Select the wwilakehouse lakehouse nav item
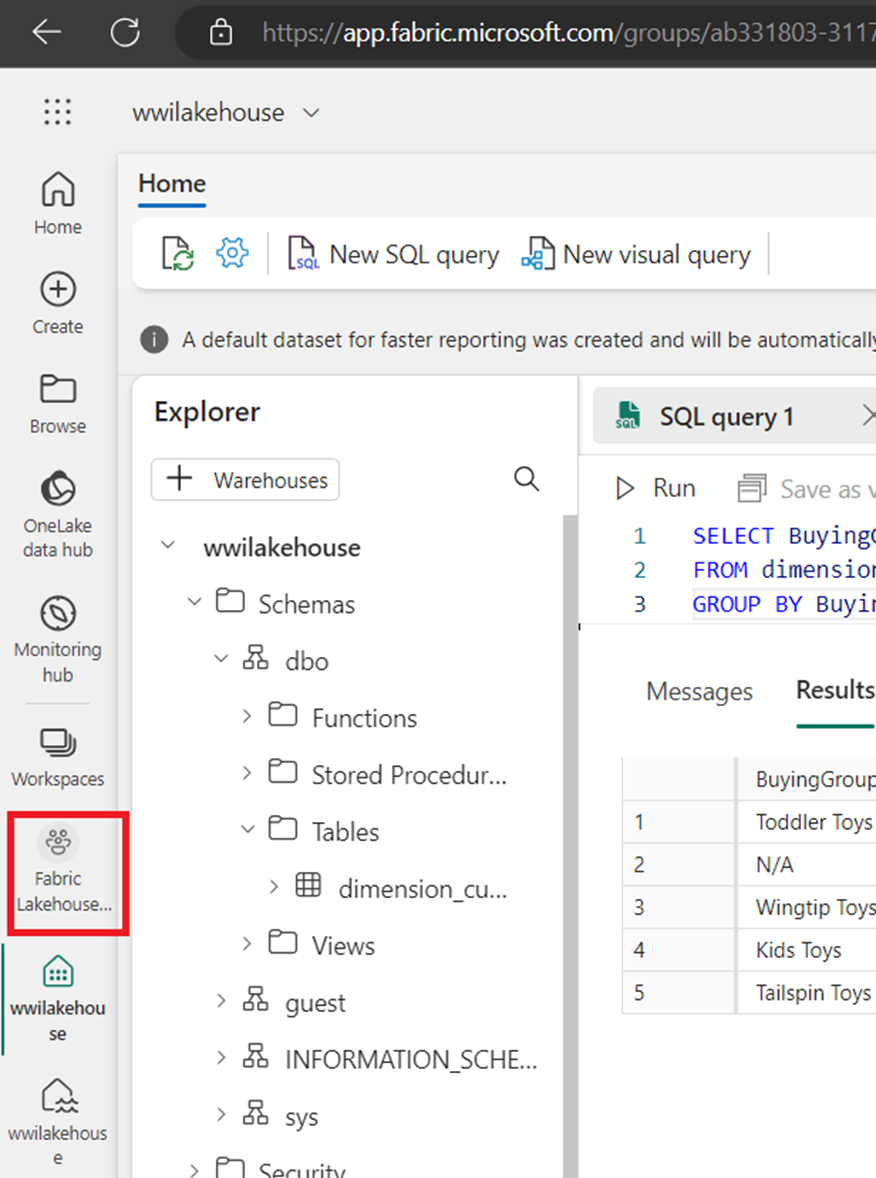The height and width of the screenshot is (1178, 876). click(58, 1123)
